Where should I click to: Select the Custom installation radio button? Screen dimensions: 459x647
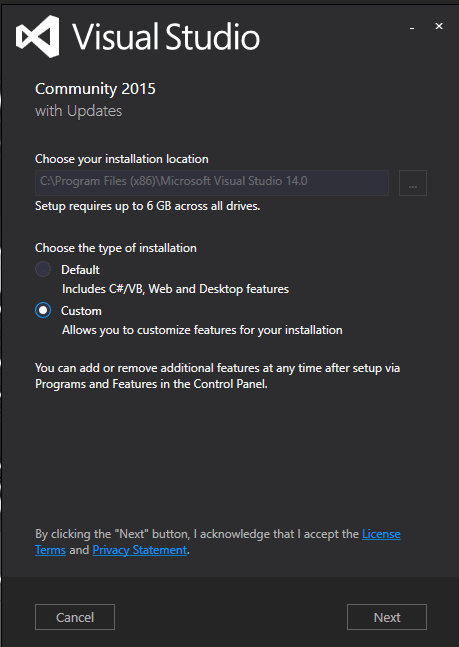43,310
